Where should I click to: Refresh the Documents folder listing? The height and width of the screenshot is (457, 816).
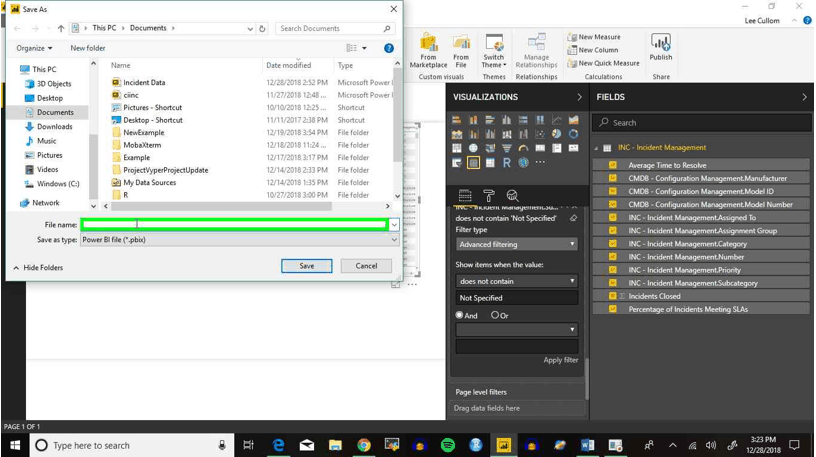(262, 29)
